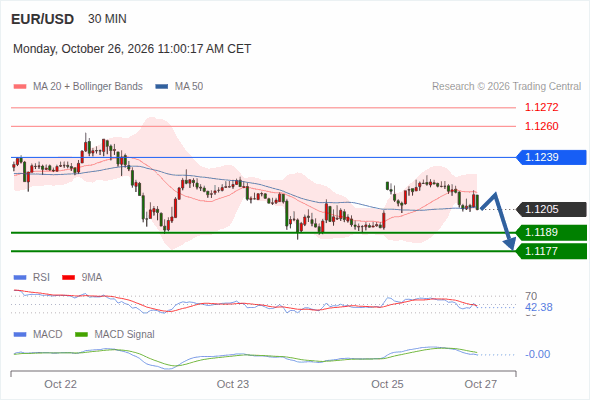Click the green MACD Signal legend icon

81,335
